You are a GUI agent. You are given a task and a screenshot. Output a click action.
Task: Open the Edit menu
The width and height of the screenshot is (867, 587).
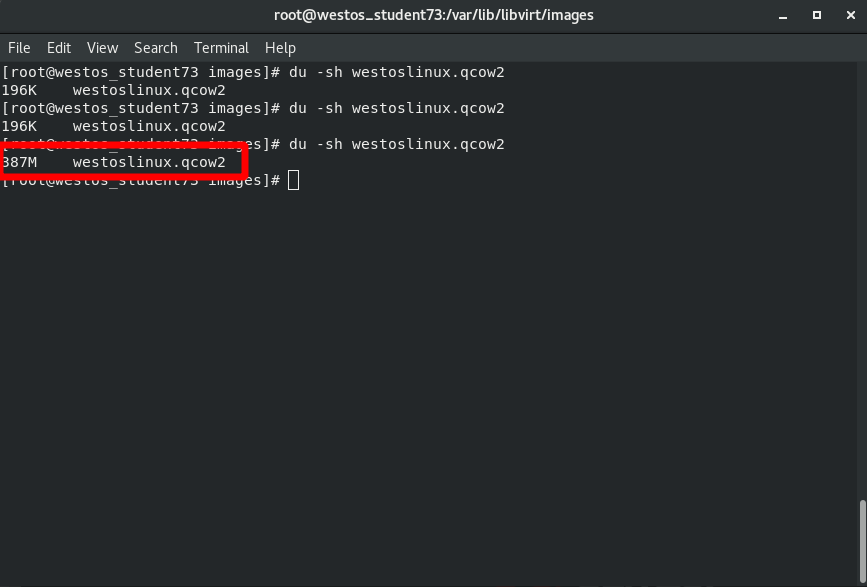point(59,48)
